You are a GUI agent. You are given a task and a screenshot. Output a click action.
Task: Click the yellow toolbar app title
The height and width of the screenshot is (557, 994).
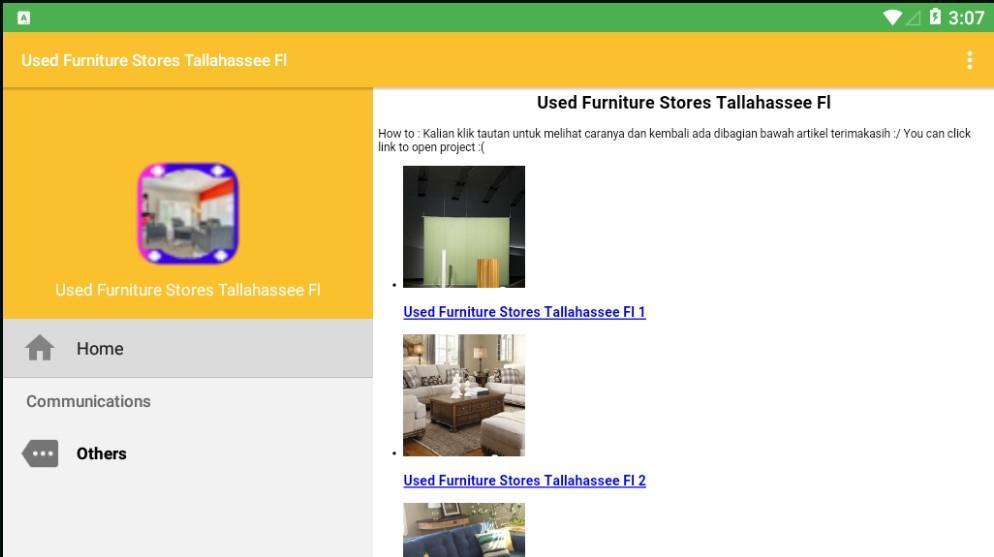[154, 60]
